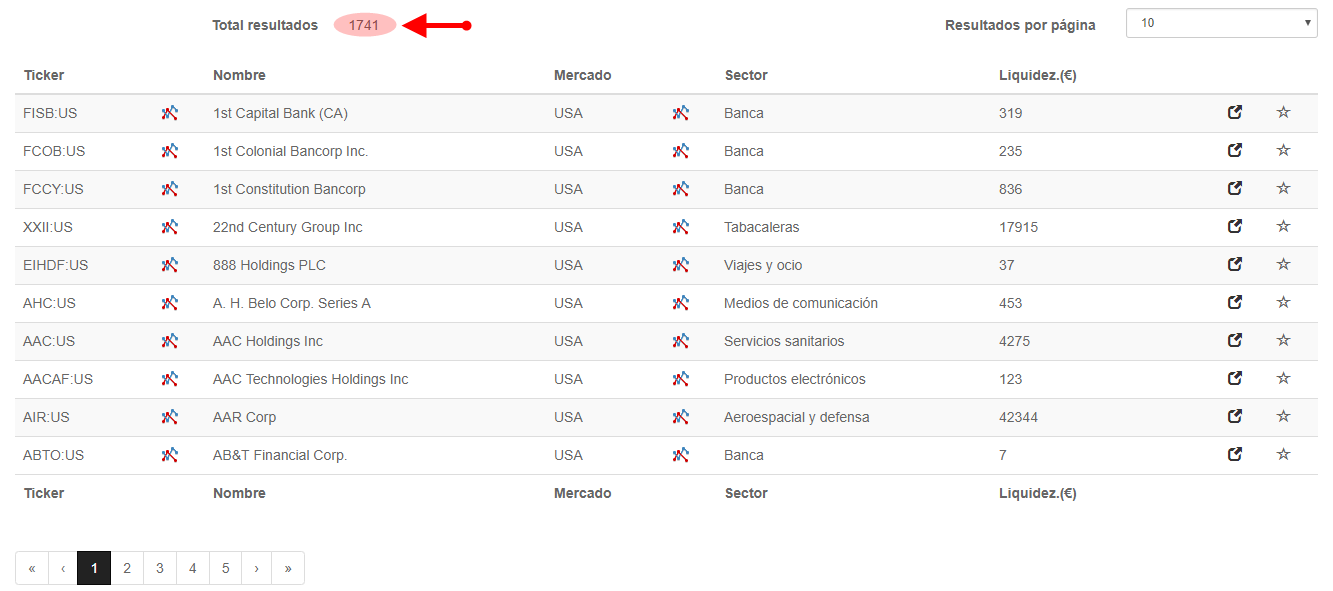
Task: Click market tools icon in AAR Corp row
Action: (x=681, y=417)
